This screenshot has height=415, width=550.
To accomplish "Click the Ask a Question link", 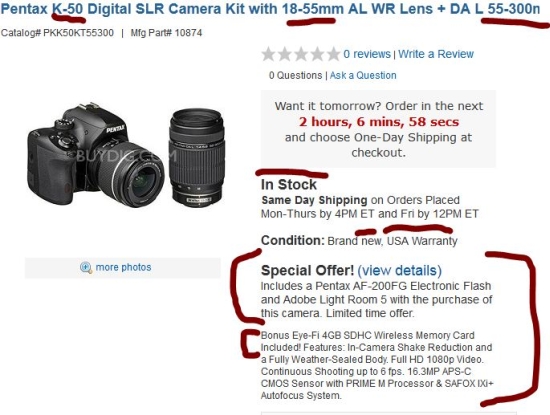I will point(363,75).
